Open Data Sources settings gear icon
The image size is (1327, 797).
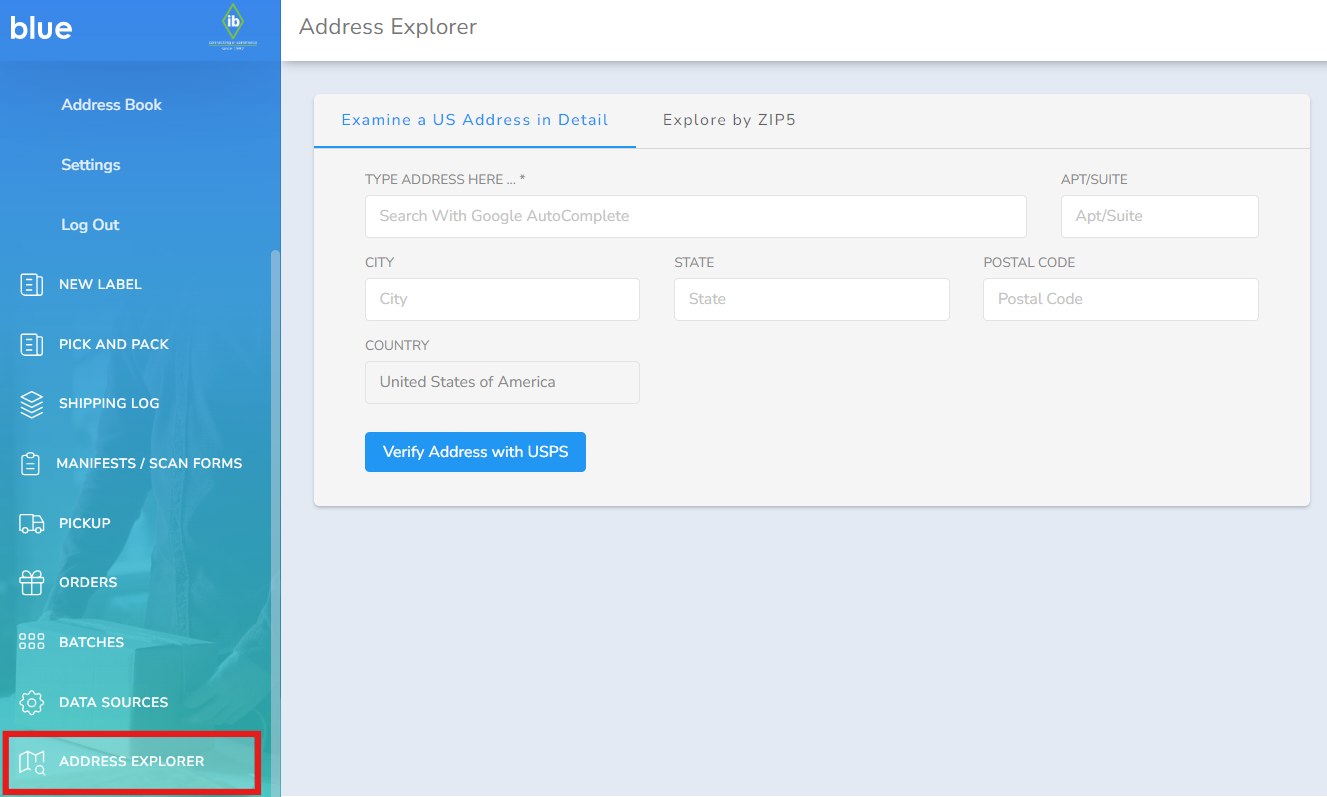31,701
